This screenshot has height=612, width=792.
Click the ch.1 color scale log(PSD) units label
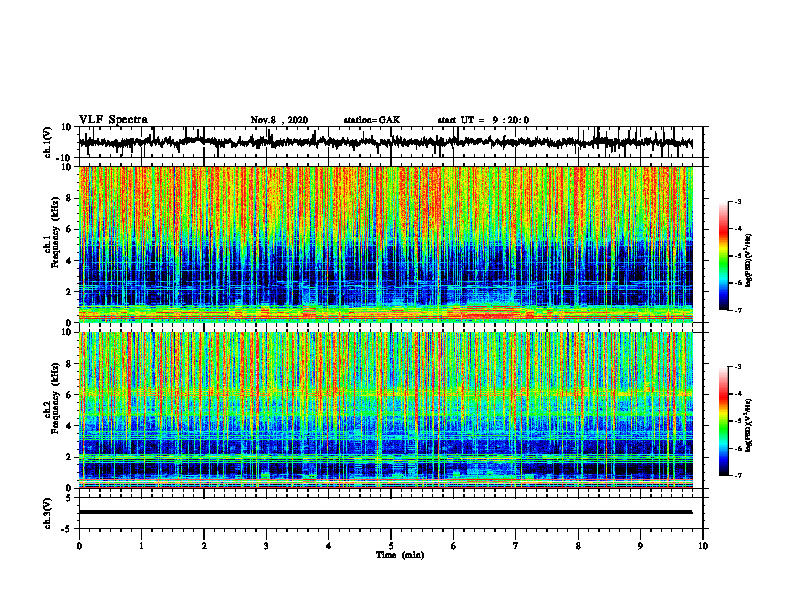(x=749, y=261)
